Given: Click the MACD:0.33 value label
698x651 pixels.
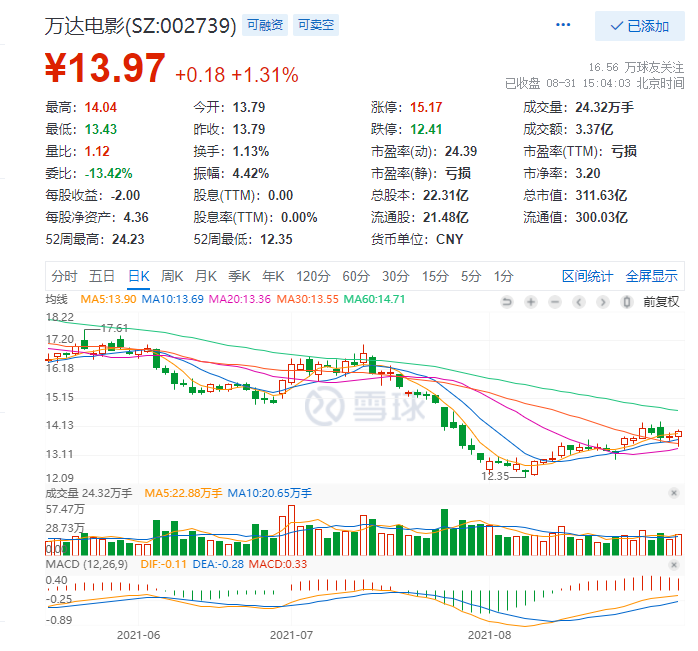Looking at the screenshot, I should (x=278, y=564).
